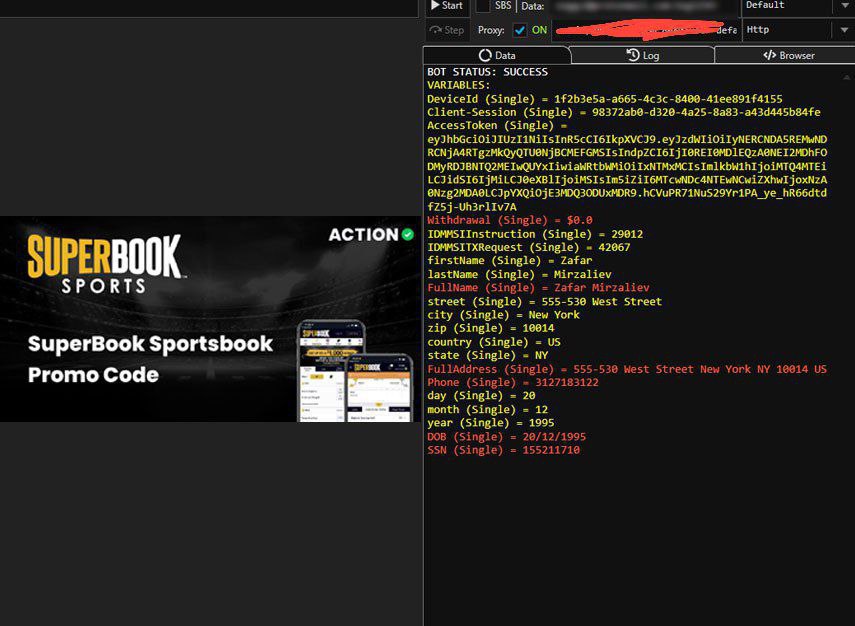Image resolution: width=855 pixels, height=626 pixels.
Task: Click the "month (Single) = 12" line
Action: point(487,410)
